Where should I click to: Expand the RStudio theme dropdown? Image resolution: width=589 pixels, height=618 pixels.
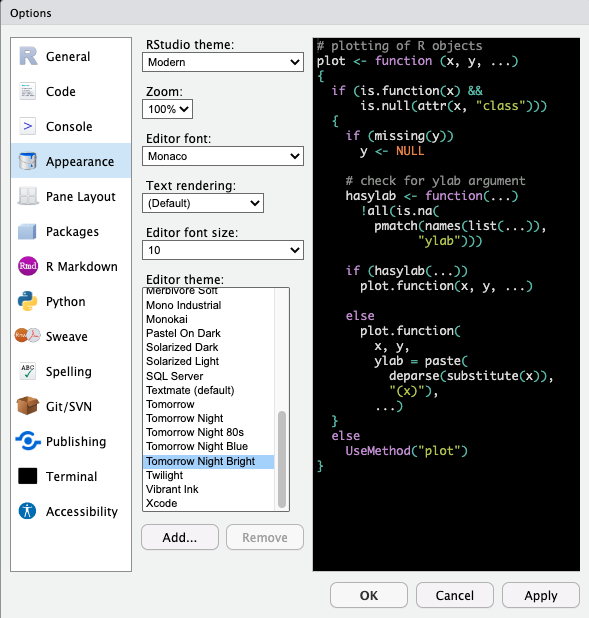[x=223, y=62]
